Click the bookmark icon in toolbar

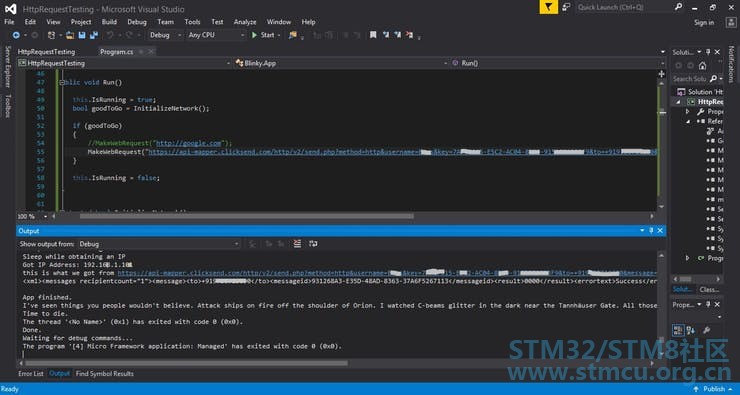[373, 35]
